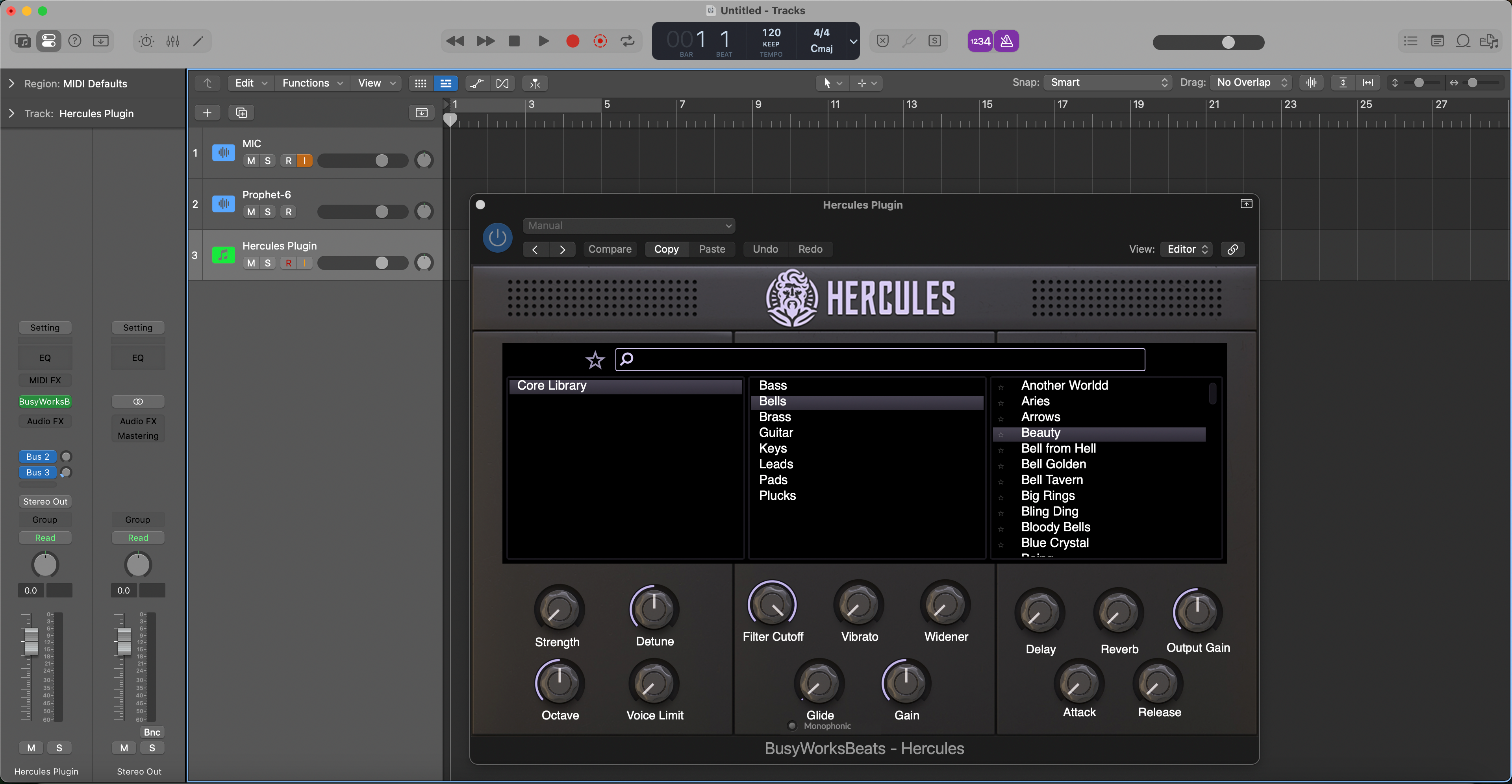
Task: Click the metronome icon in the control bar
Action: pyautogui.click(x=1006, y=41)
